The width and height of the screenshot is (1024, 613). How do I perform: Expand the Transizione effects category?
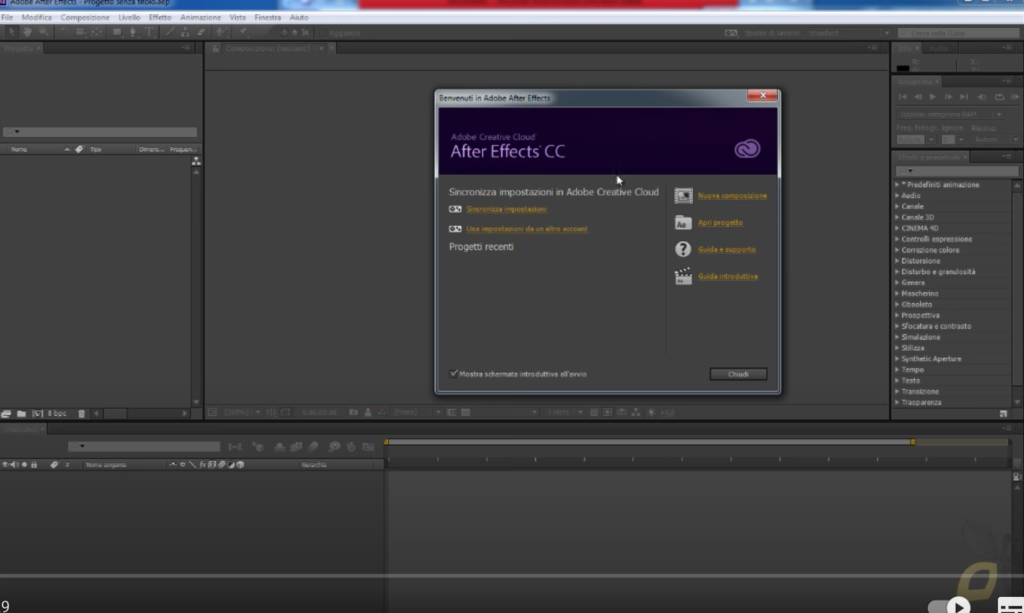click(897, 392)
